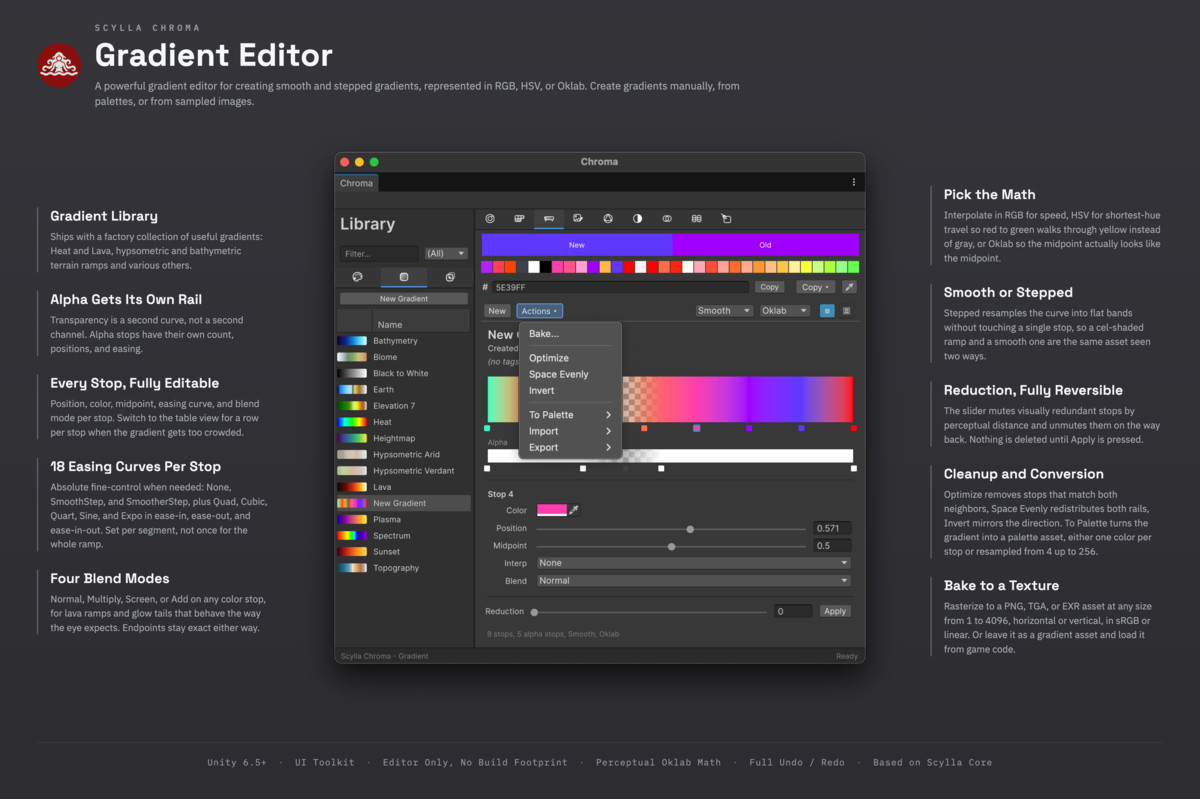The width and height of the screenshot is (1200, 799).
Task: Select the gradient editor tab icon
Action: [549, 218]
